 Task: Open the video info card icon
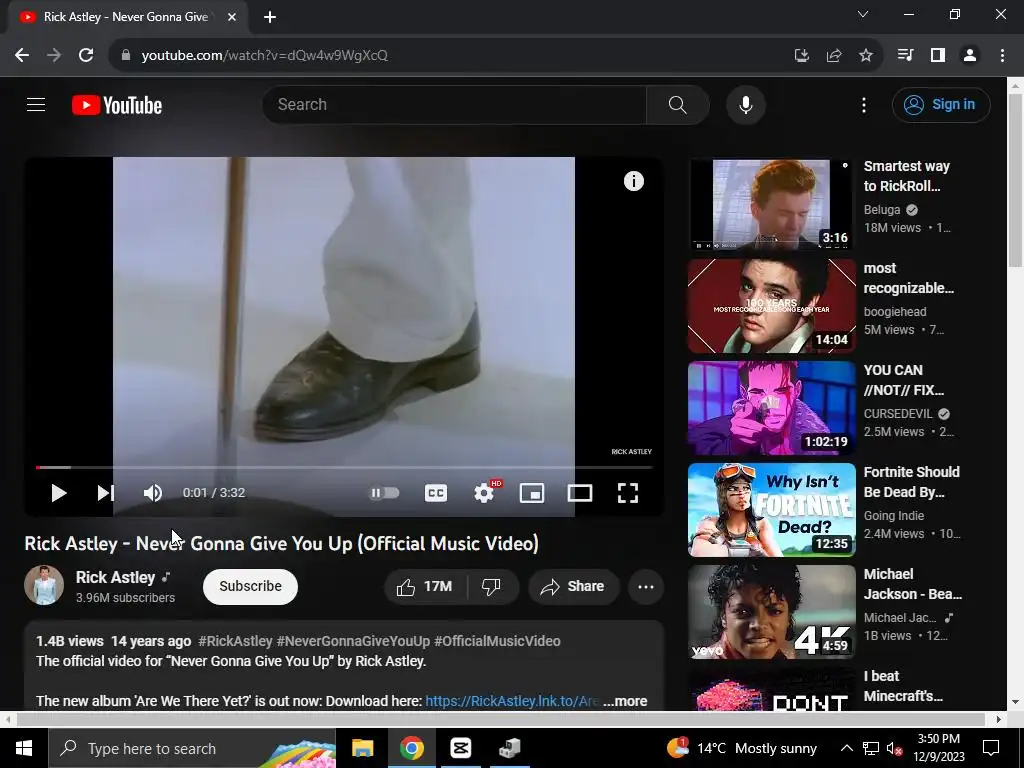(x=633, y=181)
